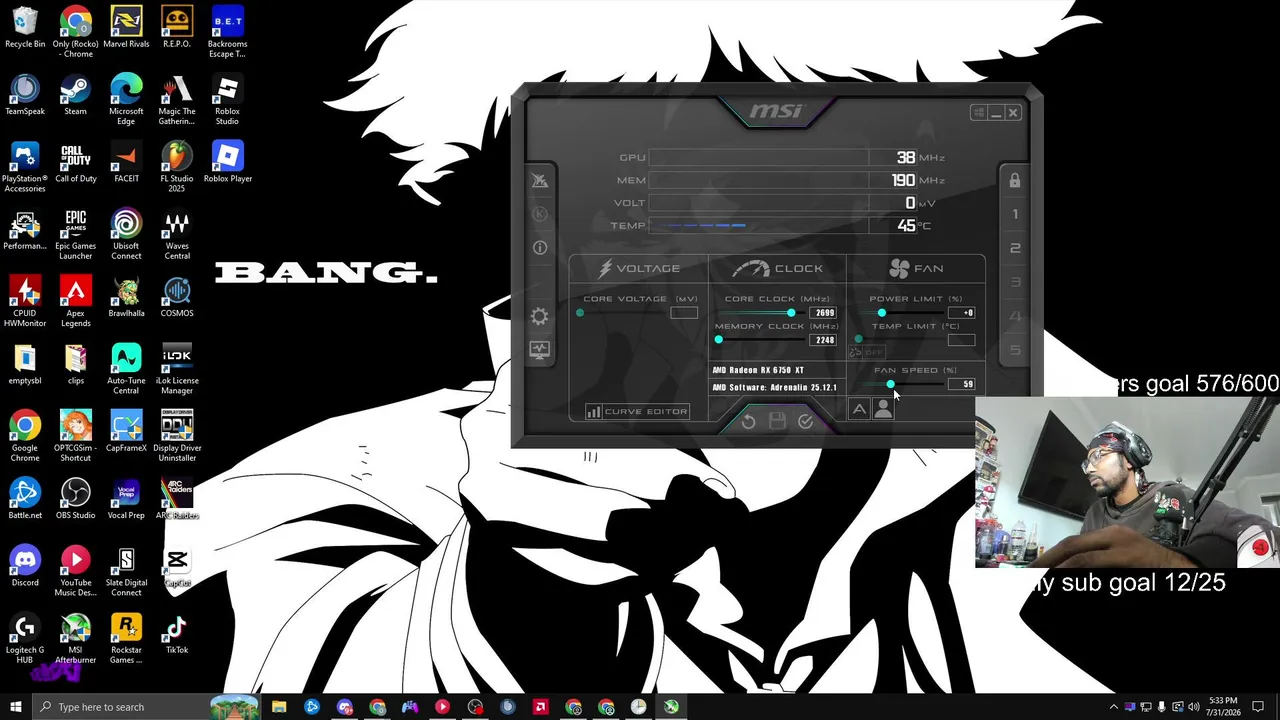Open the Curve Editor
This screenshot has width=1280, height=720.
637,411
